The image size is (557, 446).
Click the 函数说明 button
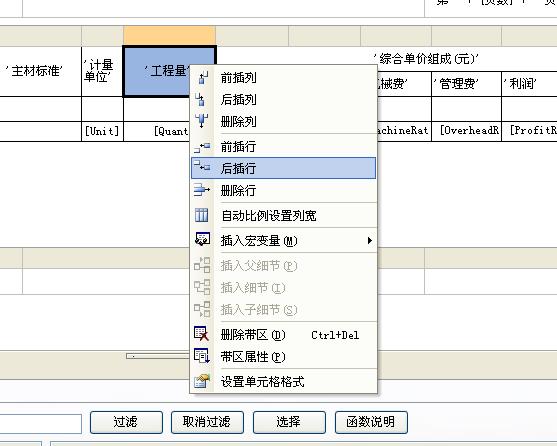(371, 422)
